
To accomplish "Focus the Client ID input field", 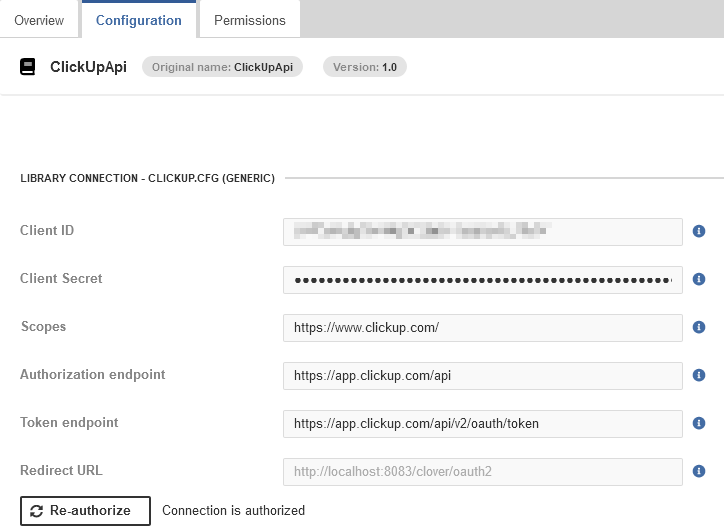I will (x=483, y=232).
